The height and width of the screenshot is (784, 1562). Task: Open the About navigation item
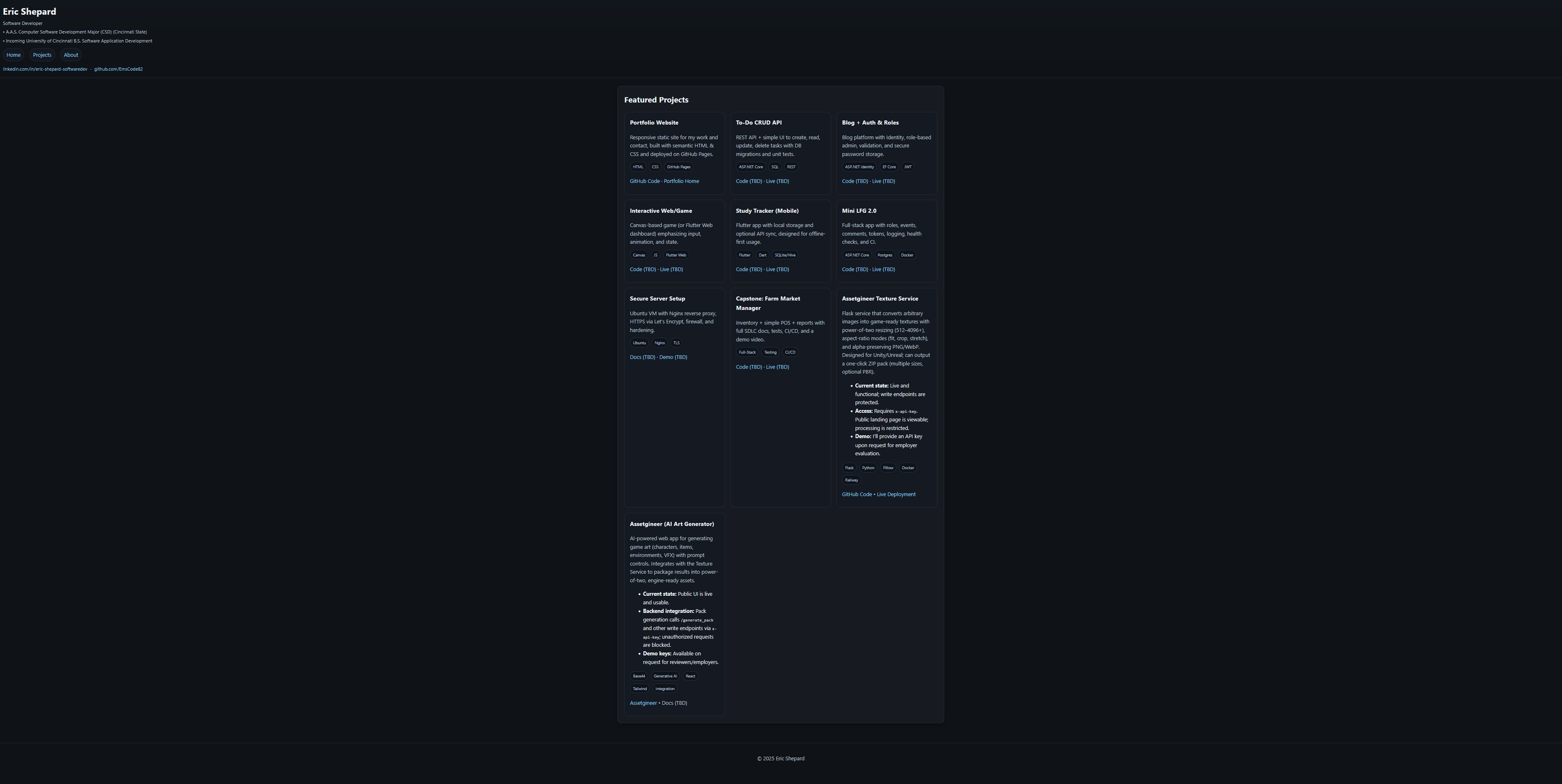click(71, 55)
